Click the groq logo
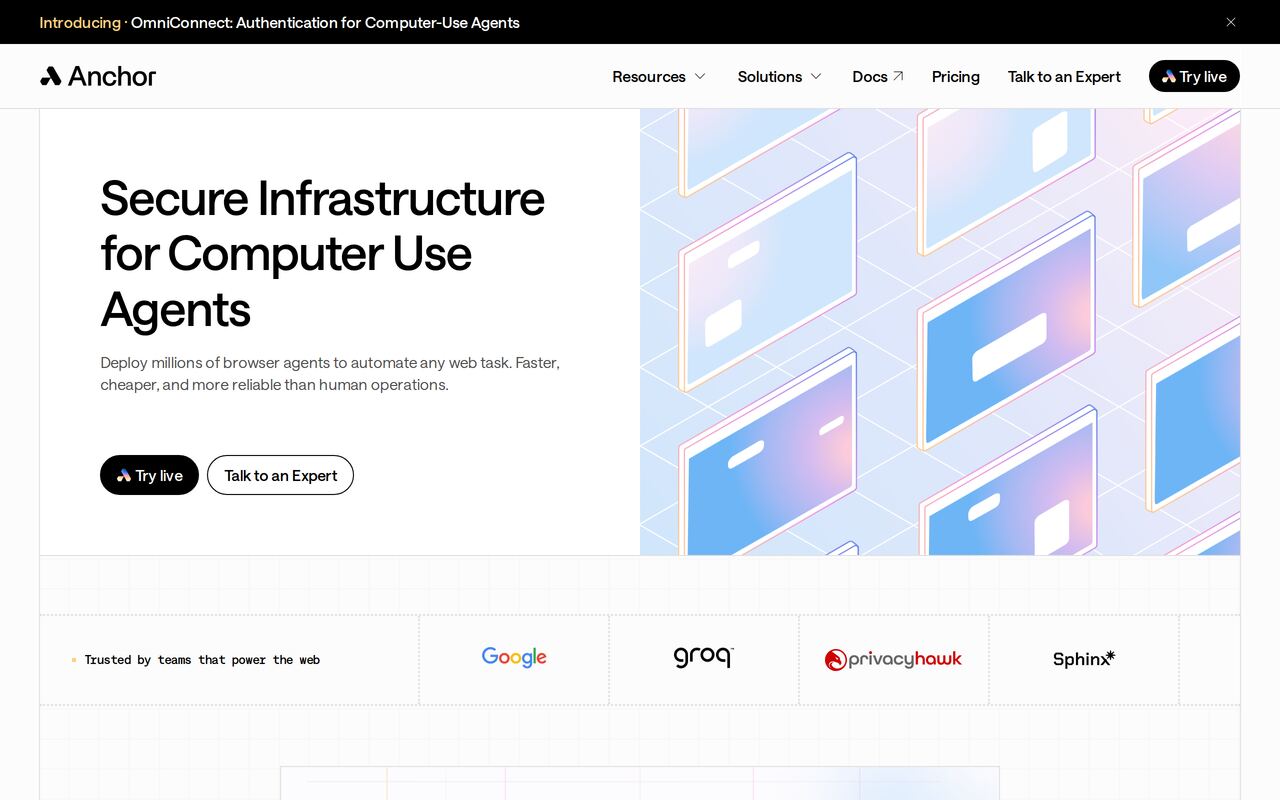Screen dimensions: 1280x800 703,657
